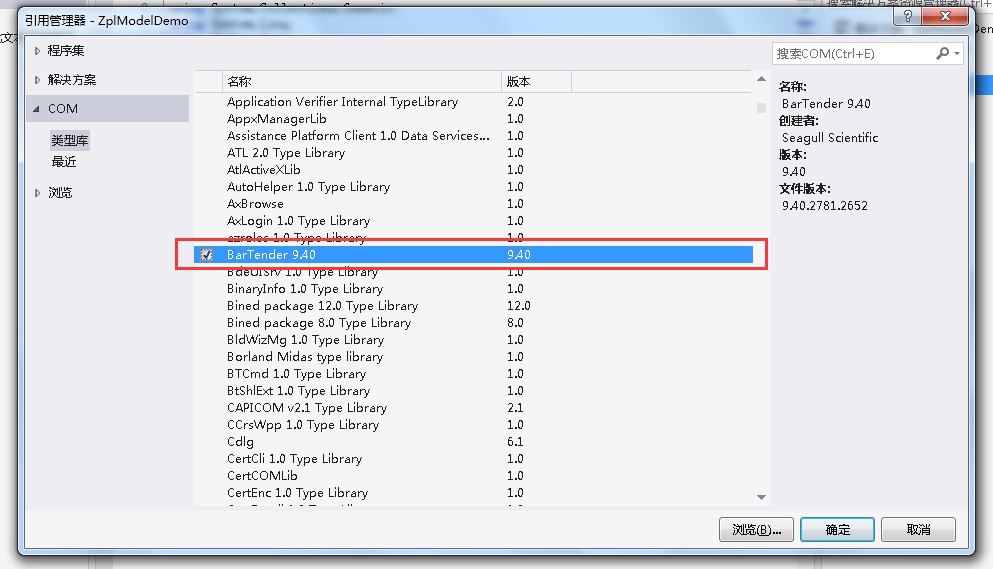
Task: Select the BarTender 9.40 row
Action: (x=473, y=255)
